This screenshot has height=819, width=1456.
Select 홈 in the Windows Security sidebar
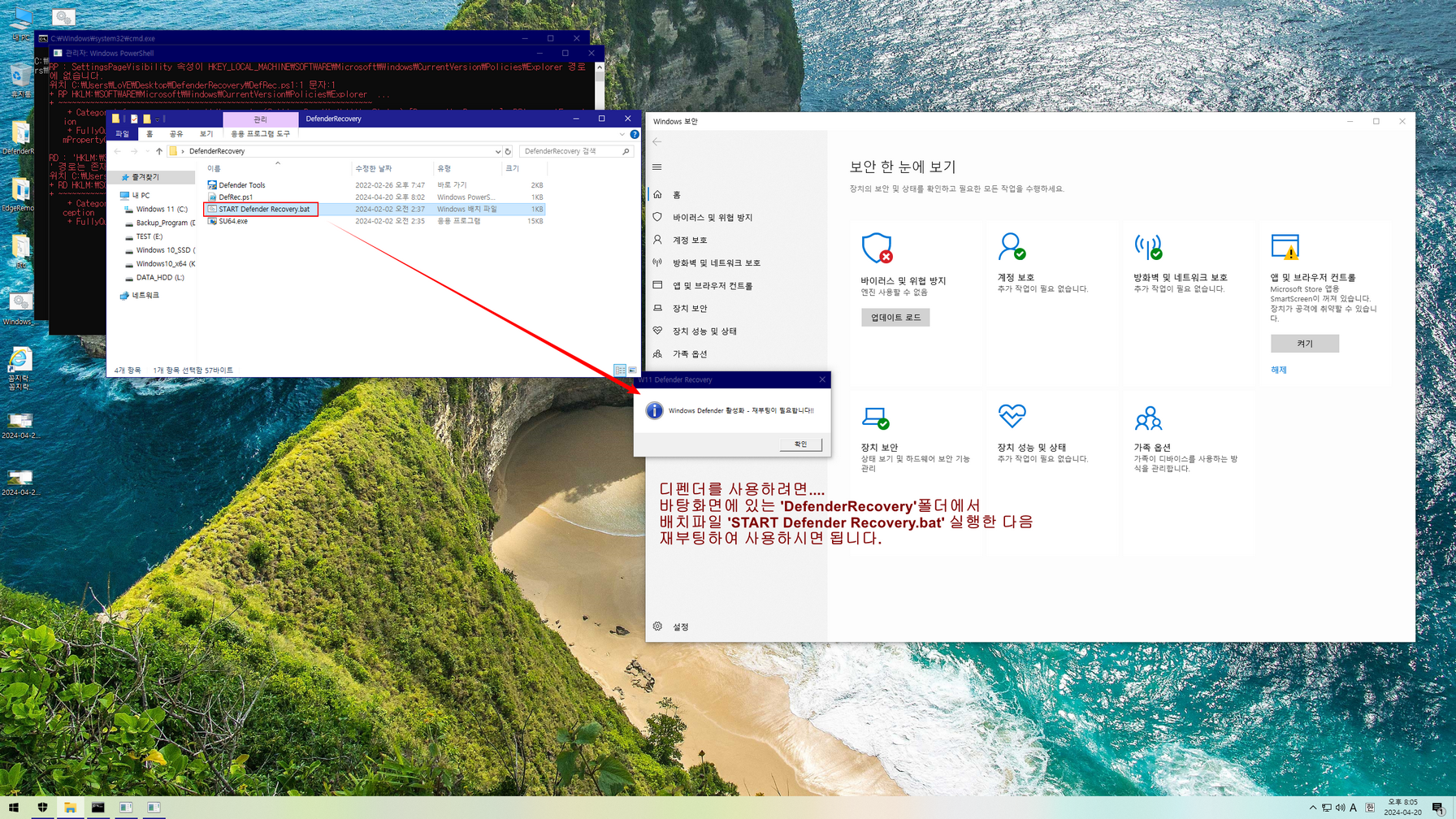click(736, 195)
